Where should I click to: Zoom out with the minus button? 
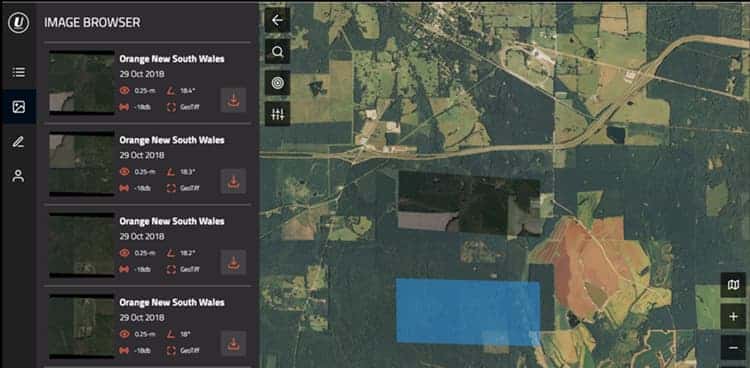click(733, 348)
